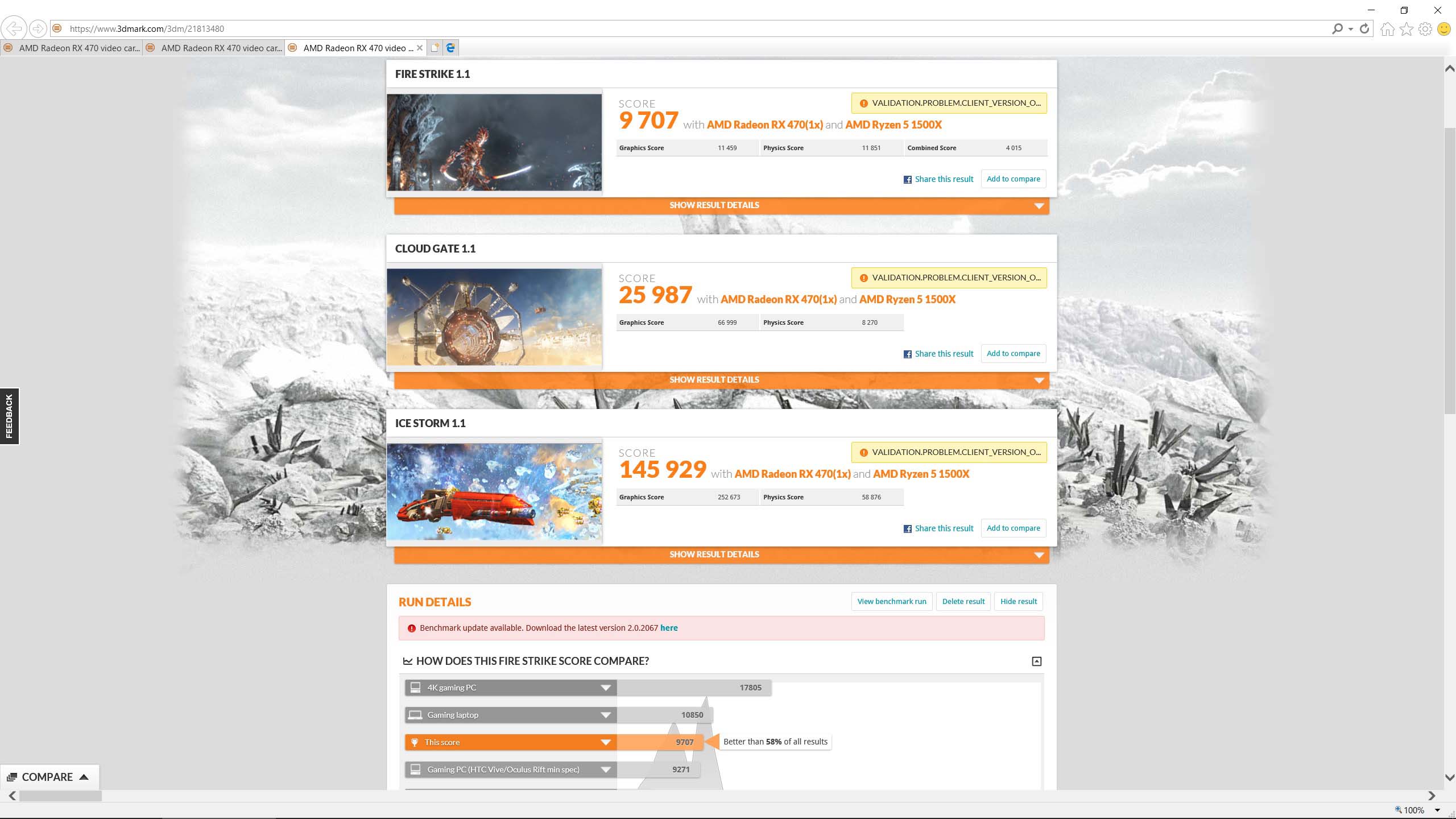Image resolution: width=1456 pixels, height=819 pixels.
Task: Click Delete result button
Action: coord(963,602)
